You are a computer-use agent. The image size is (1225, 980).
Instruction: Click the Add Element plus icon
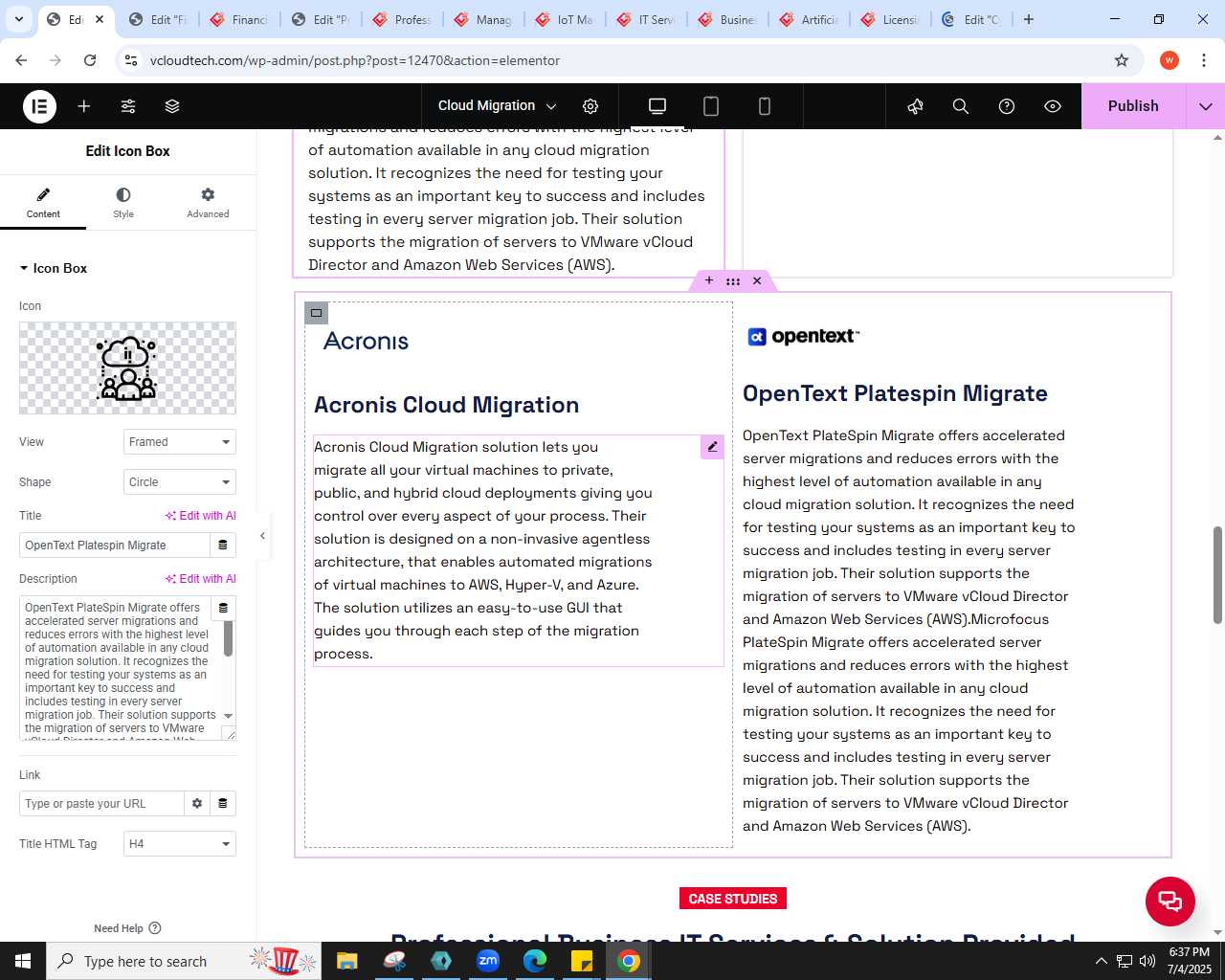coord(84,106)
